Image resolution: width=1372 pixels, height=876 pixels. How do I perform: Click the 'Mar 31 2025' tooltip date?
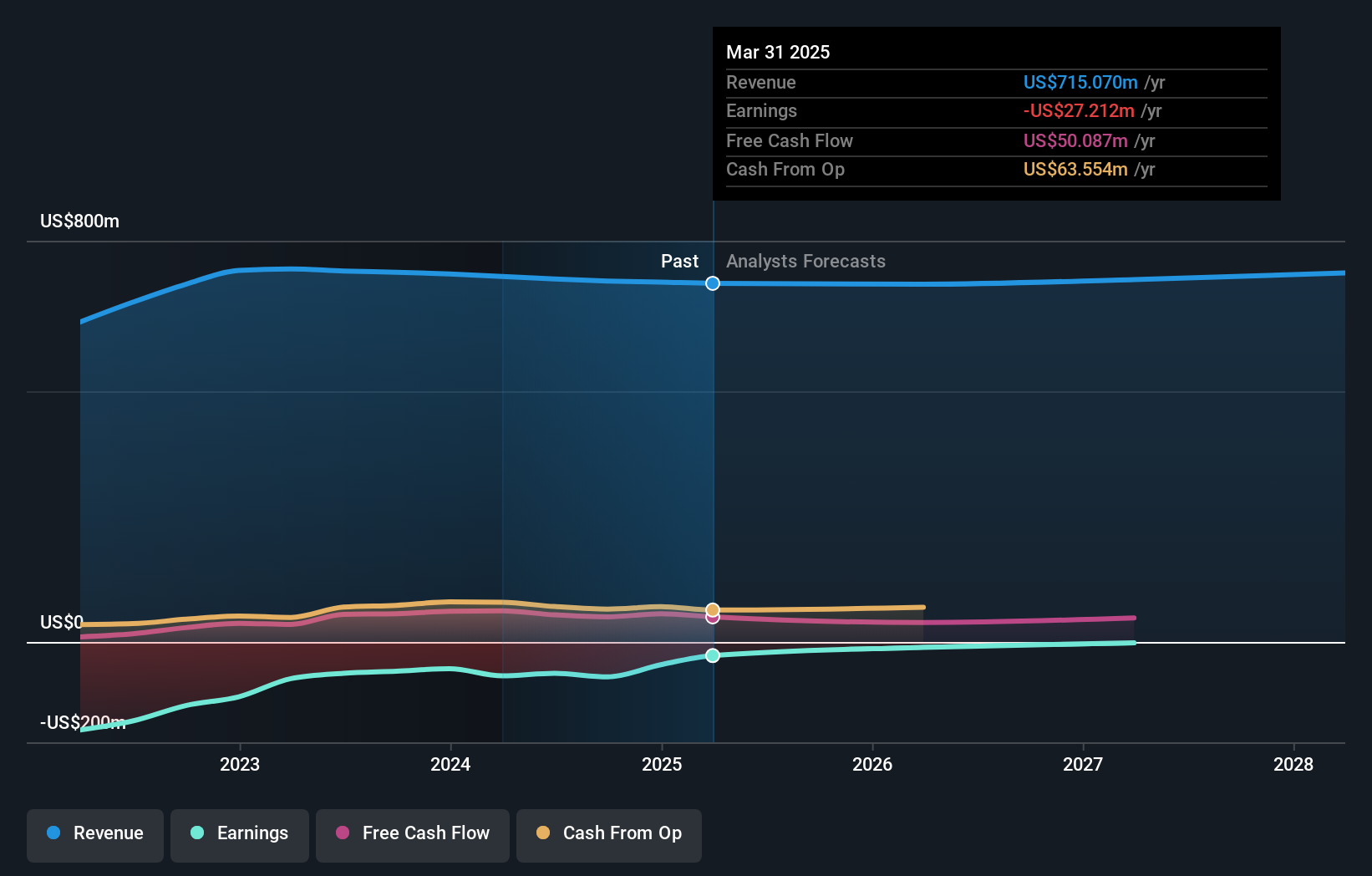click(x=778, y=52)
